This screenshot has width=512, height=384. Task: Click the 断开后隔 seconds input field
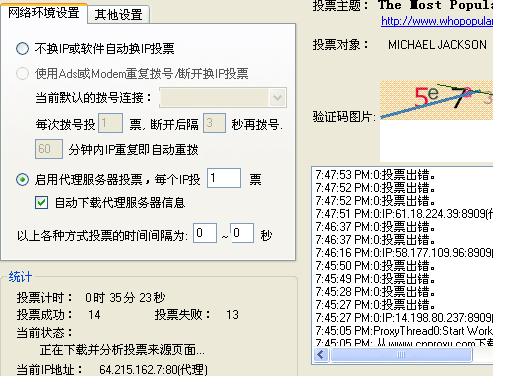point(214,123)
